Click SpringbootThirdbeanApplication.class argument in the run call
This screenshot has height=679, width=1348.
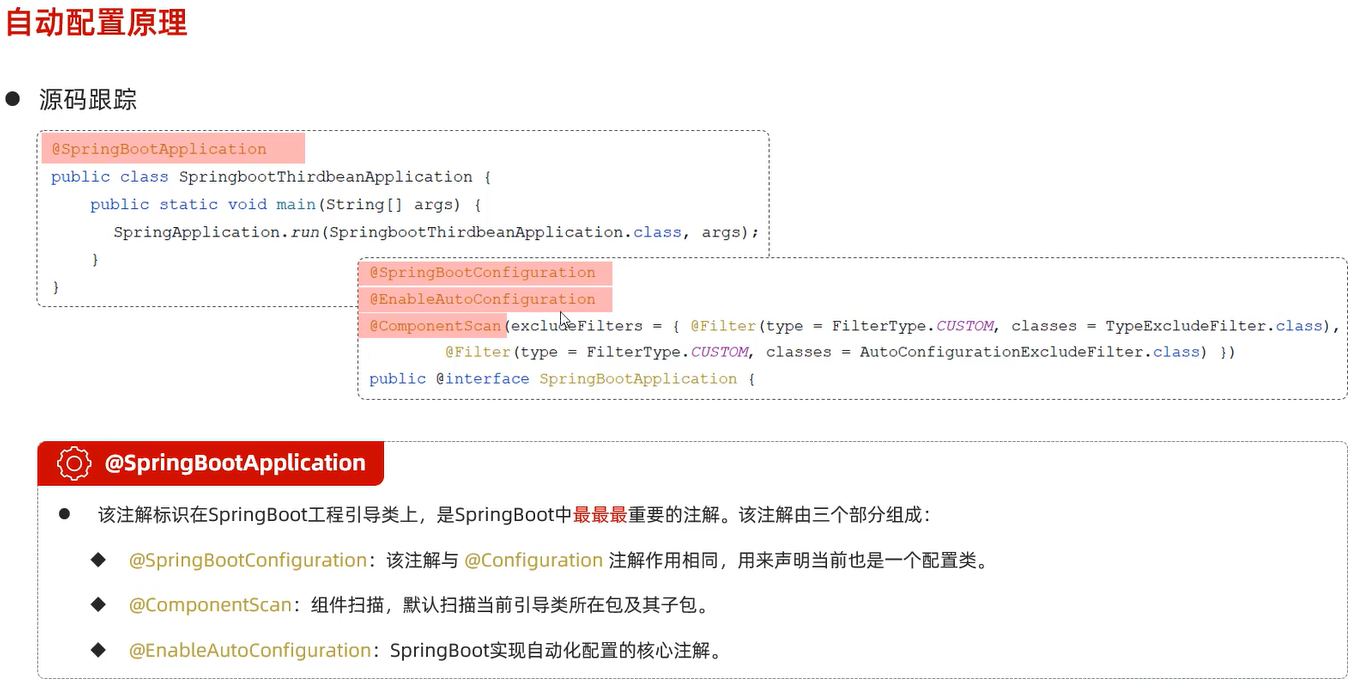point(505,232)
